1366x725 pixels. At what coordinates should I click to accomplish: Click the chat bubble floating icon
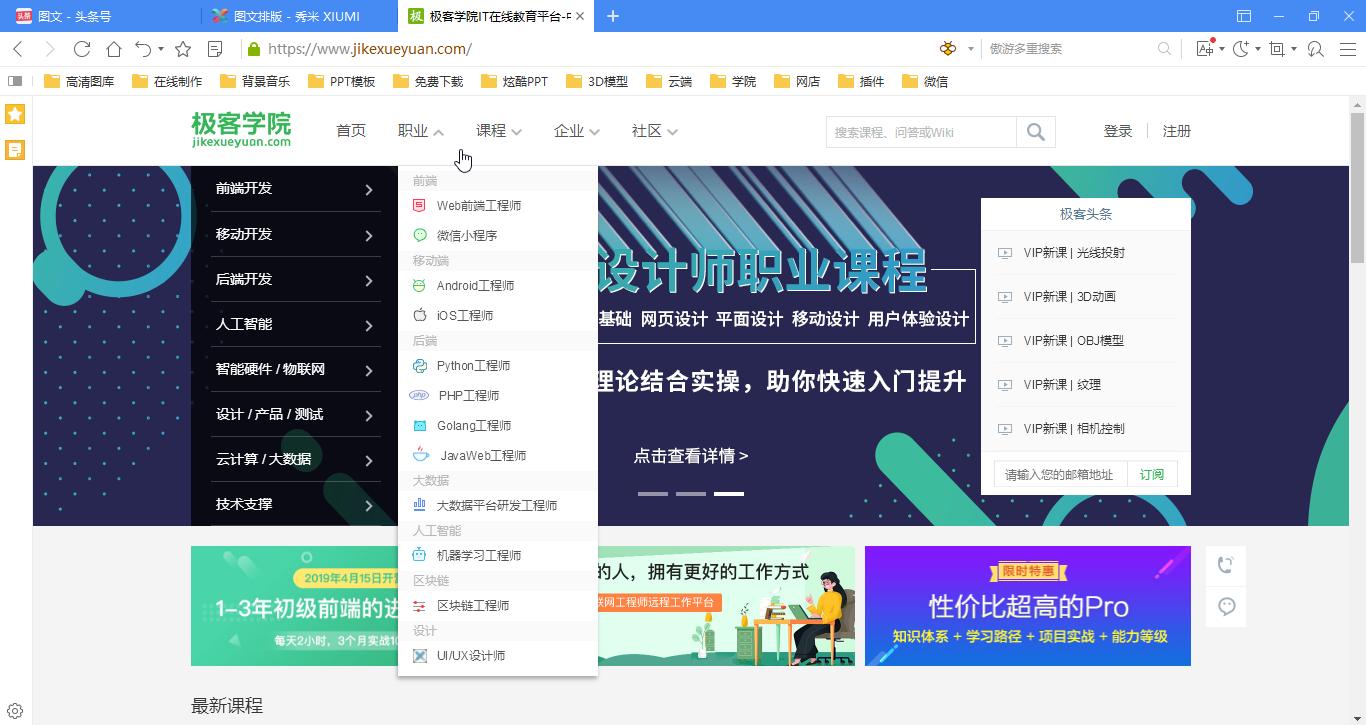1226,606
